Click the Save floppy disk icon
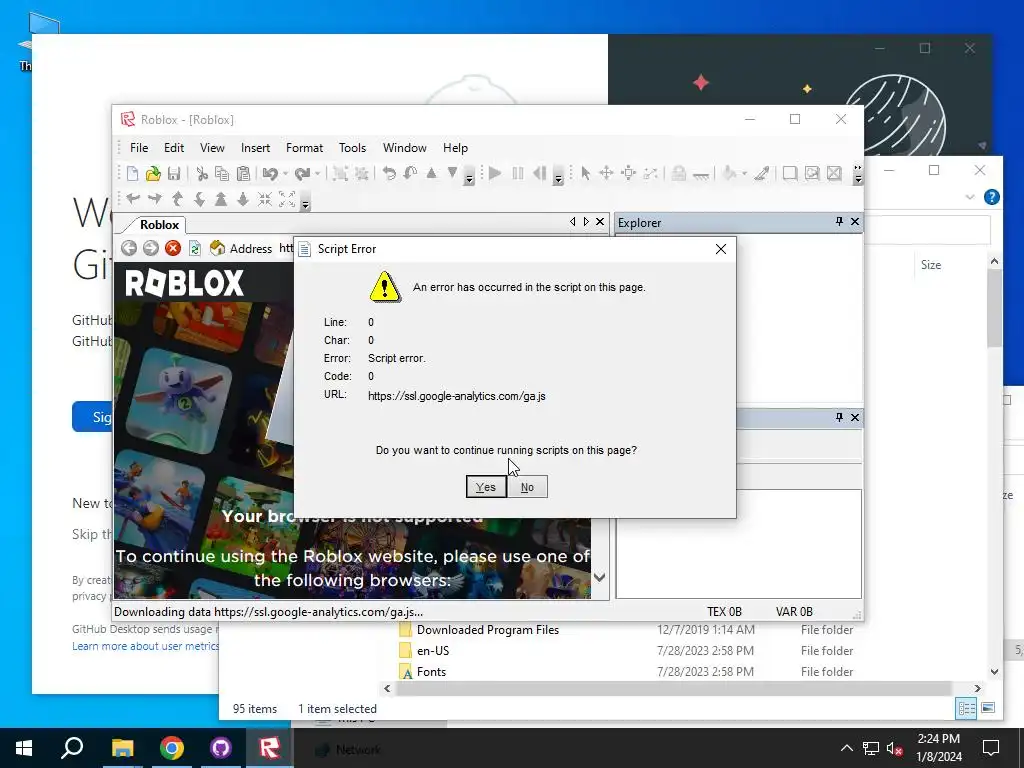Viewport: 1024px width, 768px height. coord(174,174)
